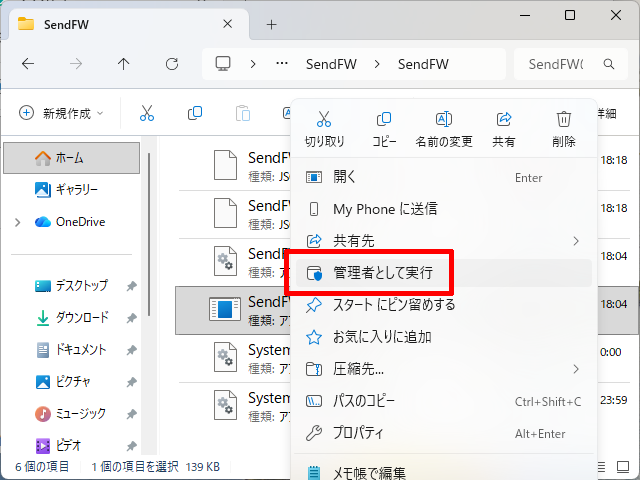Click the rename (名前の変更) icon
Image resolution: width=640 pixels, height=480 pixels.
[444, 121]
